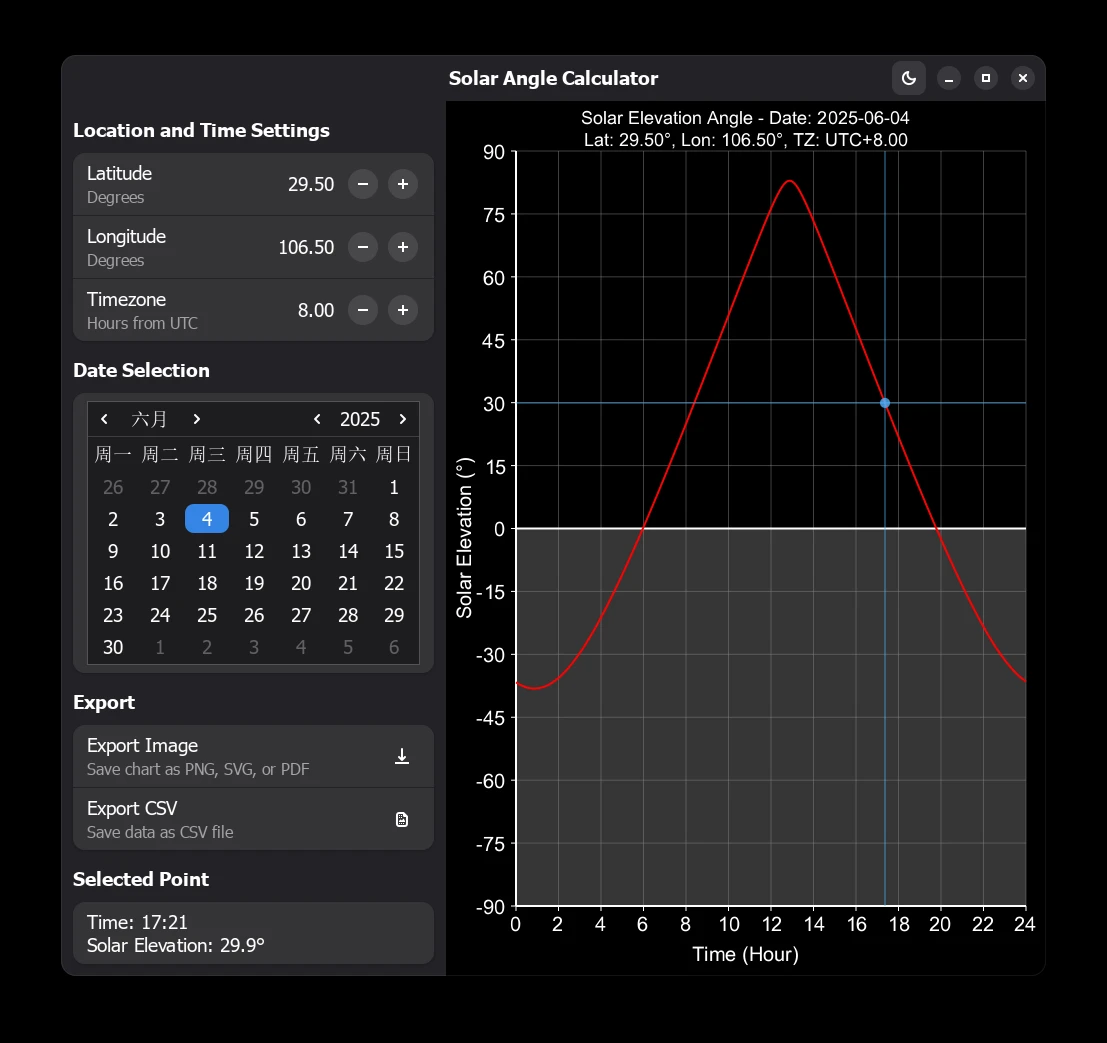Toggle dark mode moon icon
1107x1043 pixels.
click(909, 78)
